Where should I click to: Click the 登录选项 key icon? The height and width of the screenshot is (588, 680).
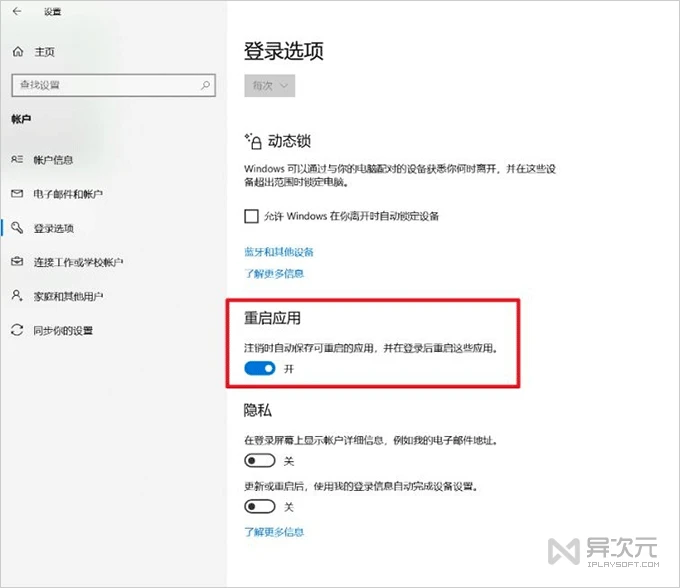pos(16,228)
